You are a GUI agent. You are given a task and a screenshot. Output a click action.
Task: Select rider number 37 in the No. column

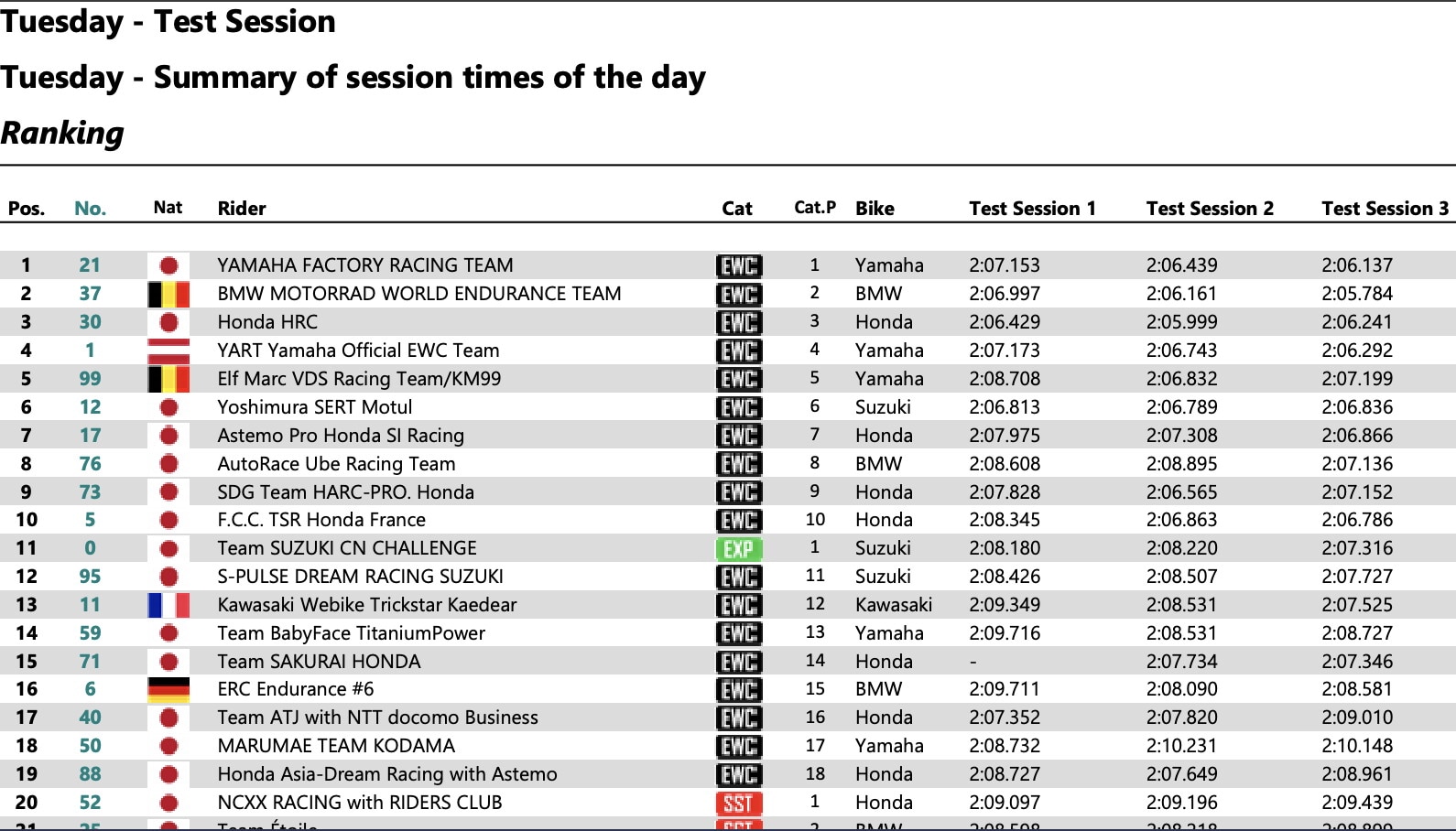[x=90, y=294]
